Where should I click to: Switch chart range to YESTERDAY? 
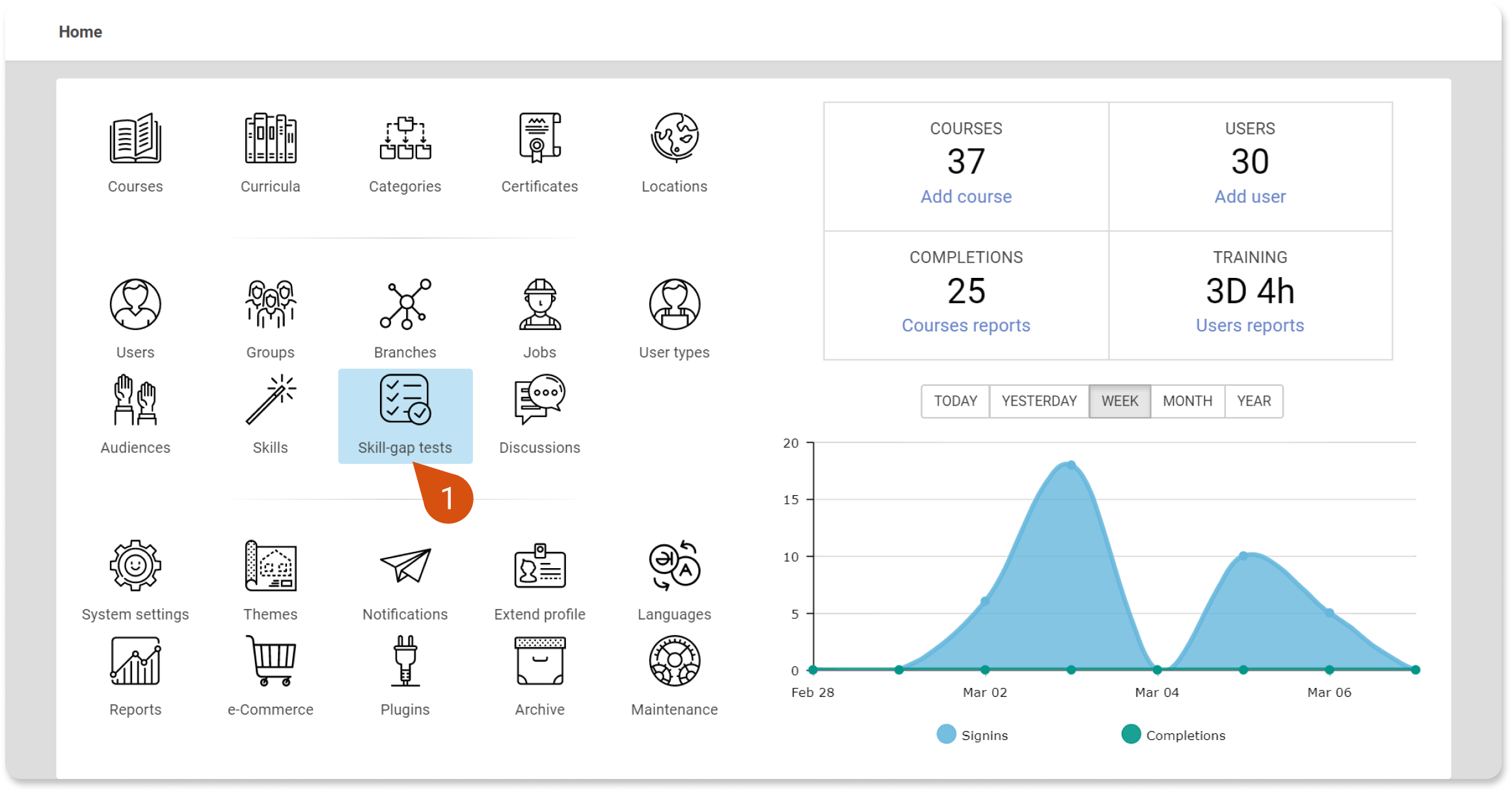tap(1039, 401)
